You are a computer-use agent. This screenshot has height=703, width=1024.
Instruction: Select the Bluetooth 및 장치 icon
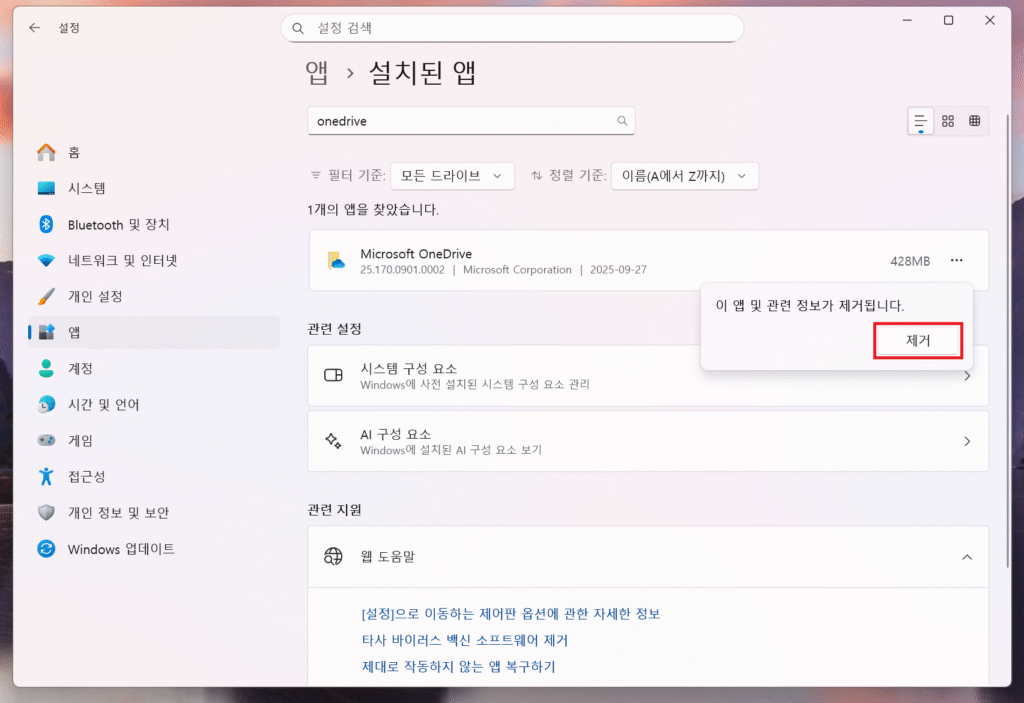pos(46,224)
